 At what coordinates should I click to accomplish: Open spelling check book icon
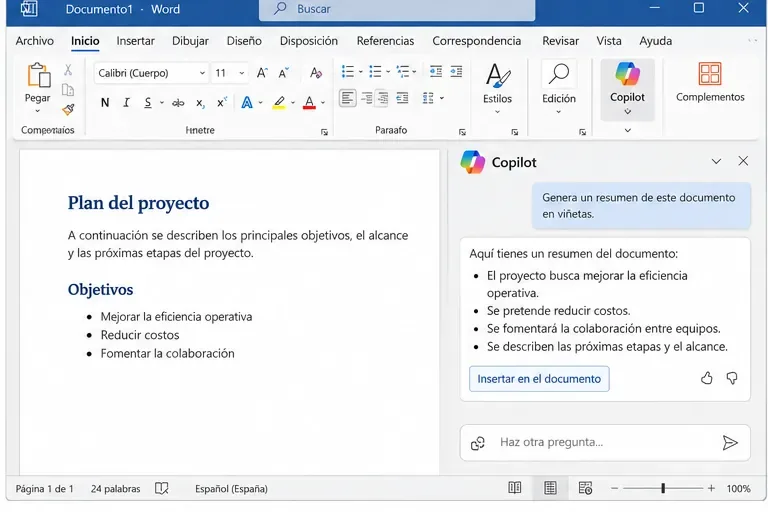tap(162, 488)
